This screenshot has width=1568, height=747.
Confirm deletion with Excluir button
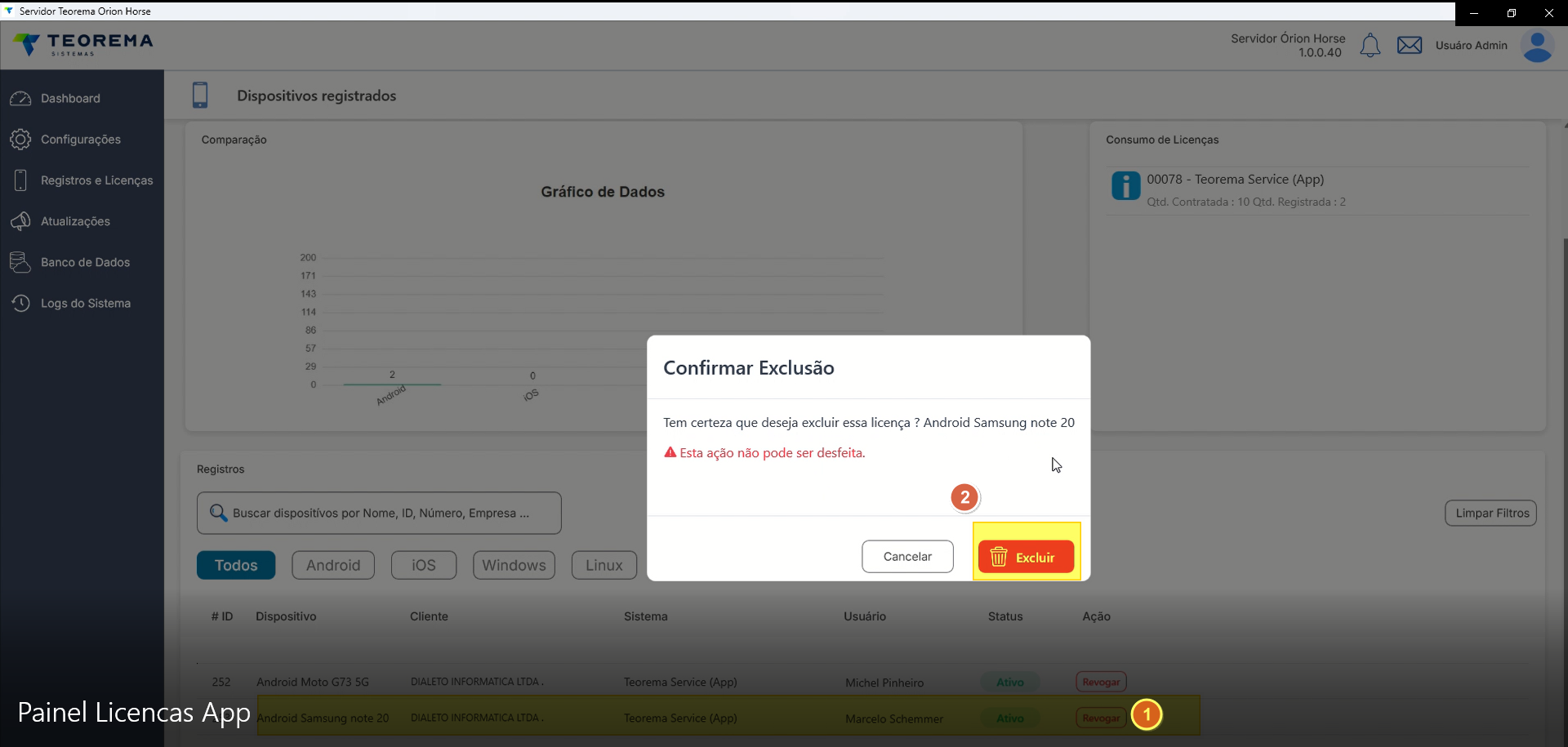pos(1026,557)
